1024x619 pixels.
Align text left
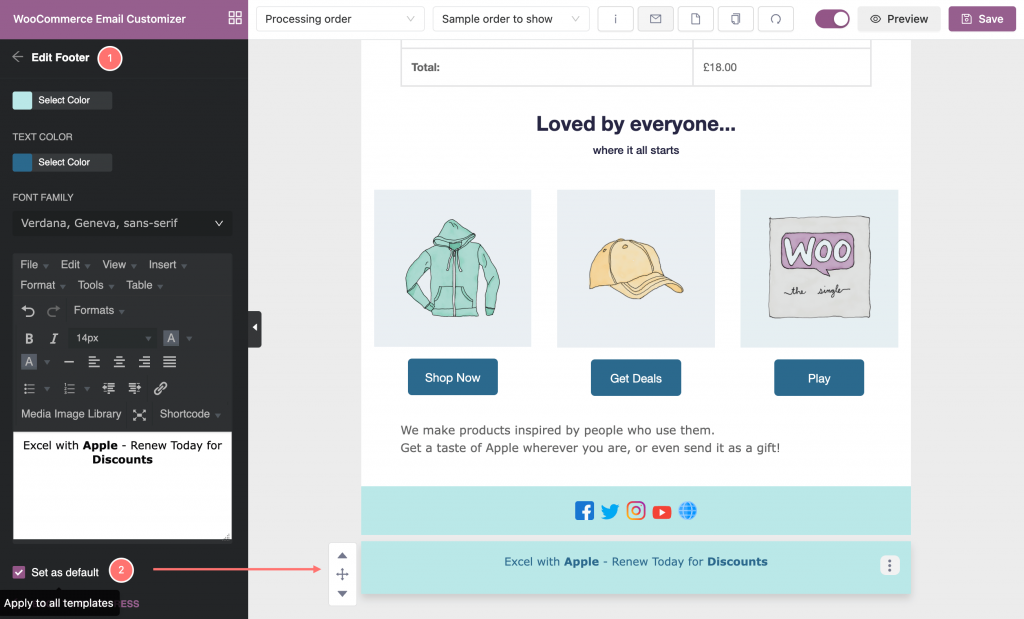pyautogui.click(x=94, y=362)
